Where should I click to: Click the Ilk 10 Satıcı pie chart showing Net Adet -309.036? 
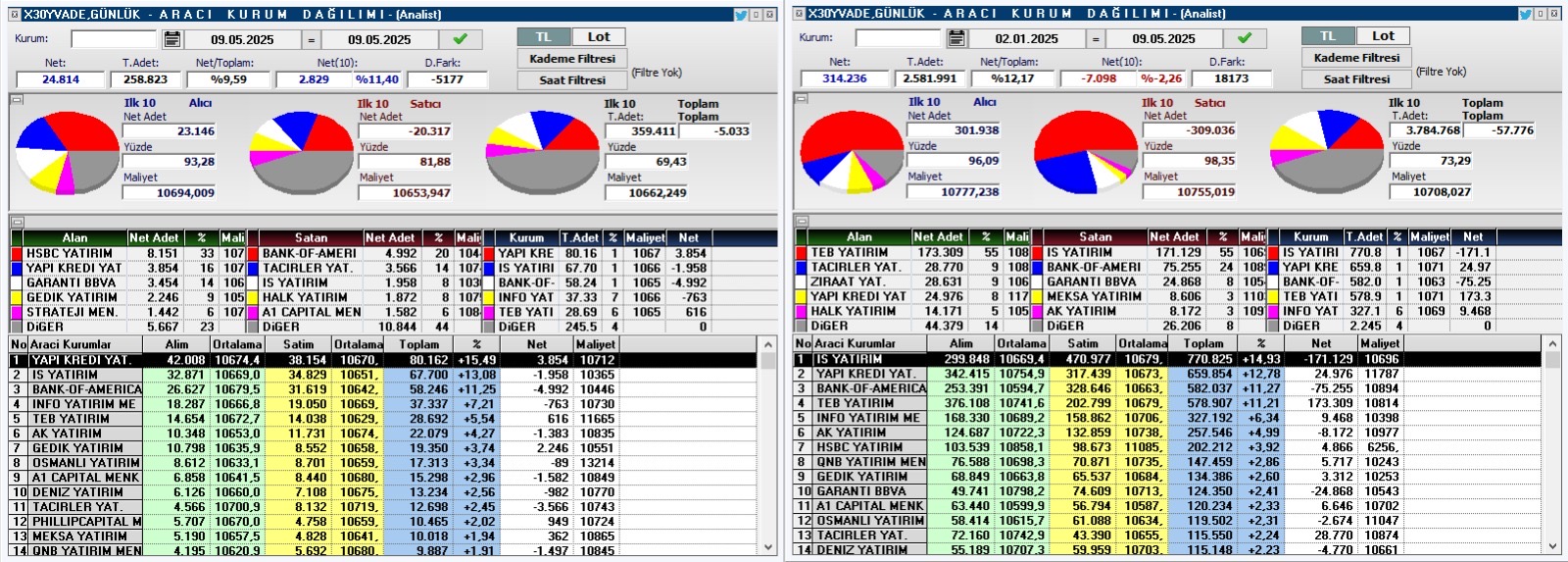point(1086,152)
